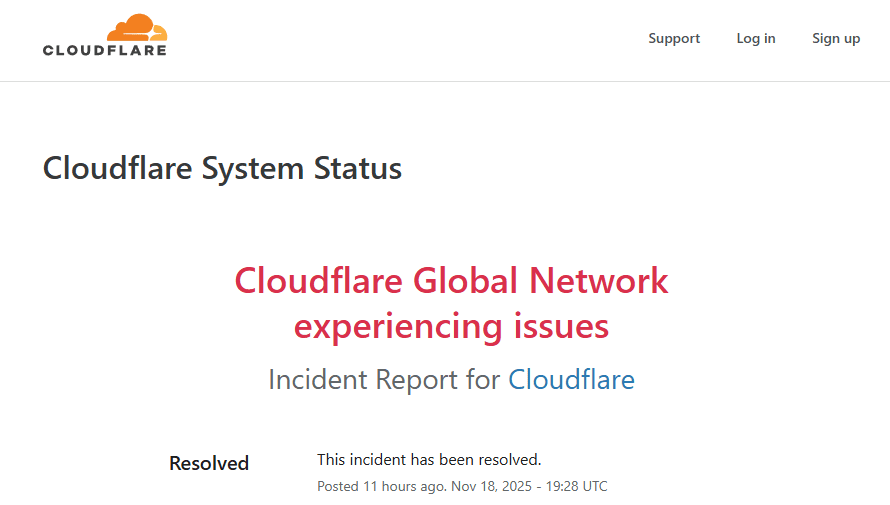890x505 pixels.
Task: Click 'This incident has been resolved.' message
Action: (429, 460)
